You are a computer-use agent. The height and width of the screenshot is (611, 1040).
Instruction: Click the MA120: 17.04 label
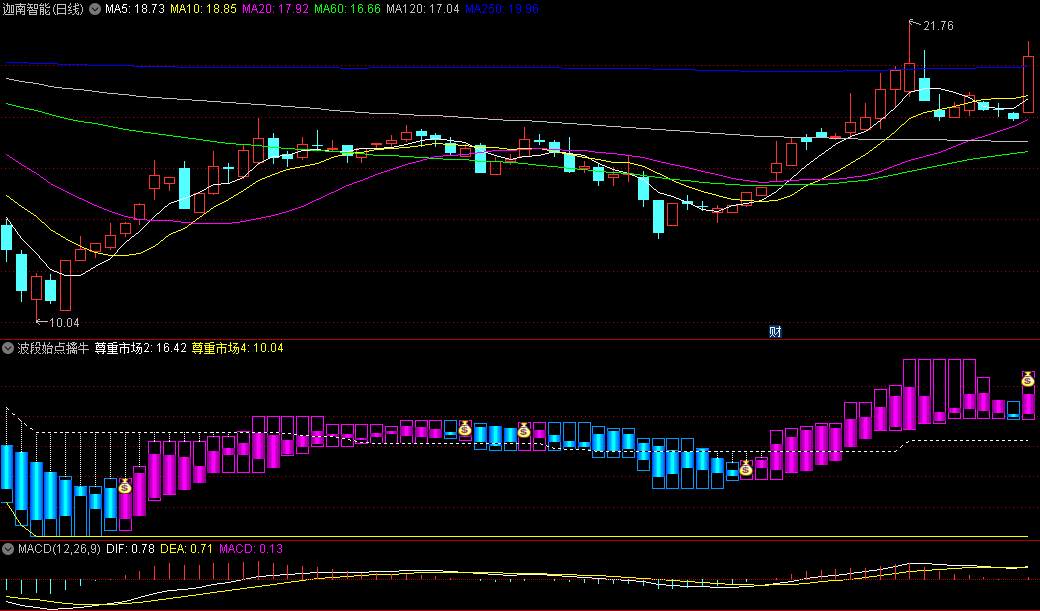pyautogui.click(x=422, y=9)
